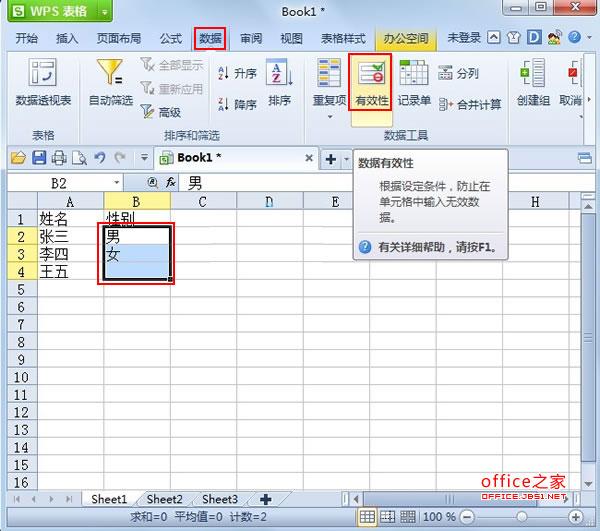Click the Undo arrow icon
600x531 pixels.
[99, 158]
